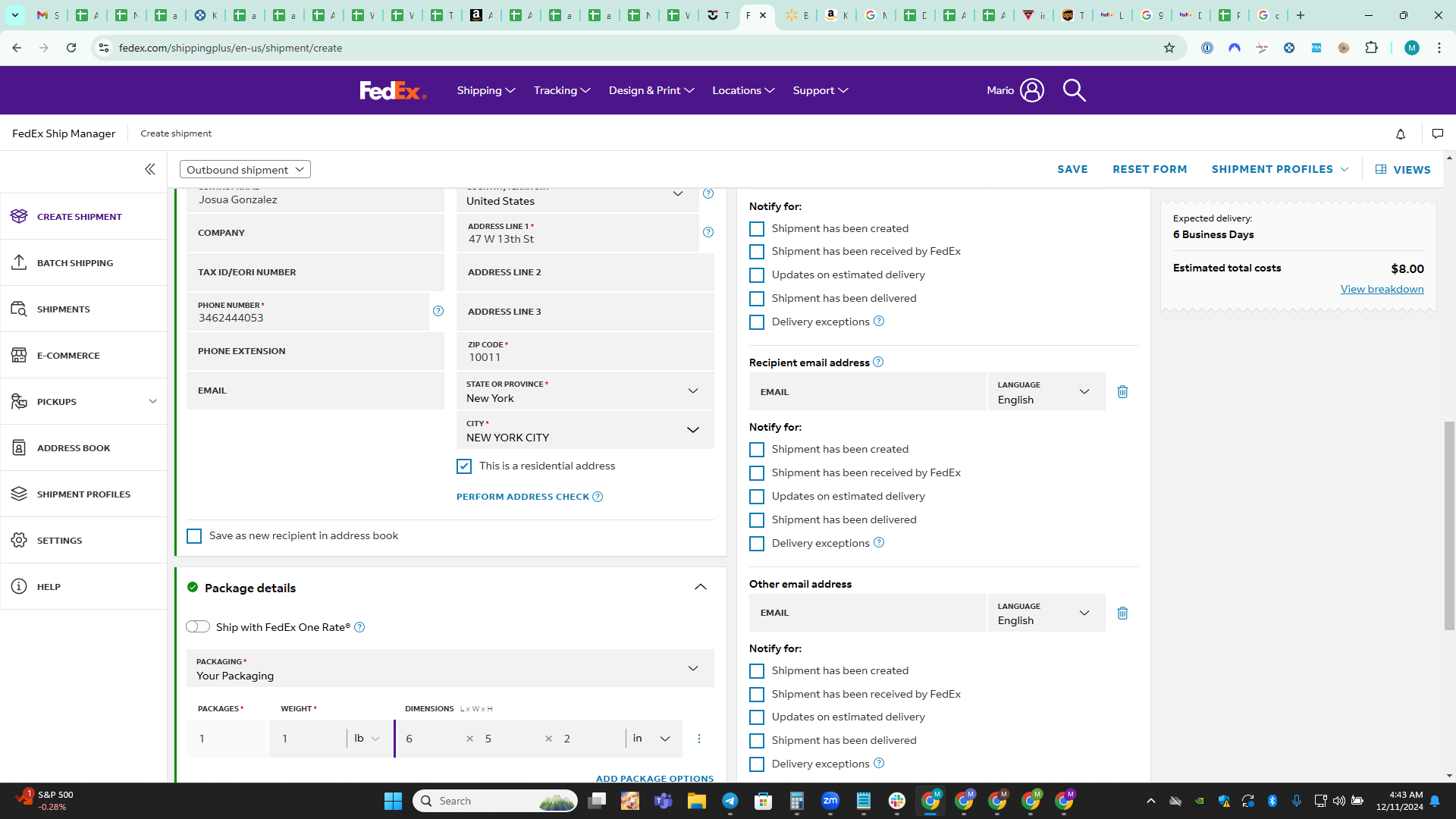Toggle Ship with FedEx One Rate switch

(x=198, y=626)
